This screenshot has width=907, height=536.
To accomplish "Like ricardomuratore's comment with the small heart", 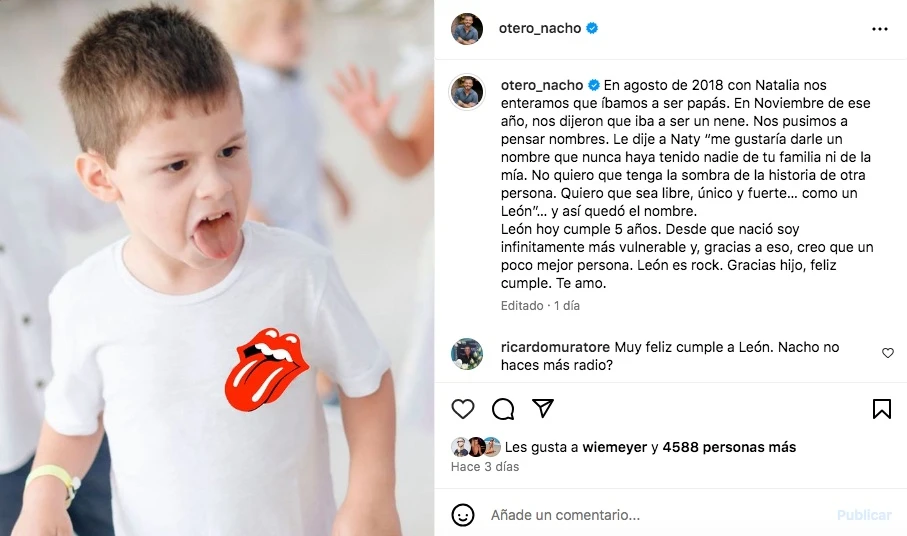I will [887, 353].
